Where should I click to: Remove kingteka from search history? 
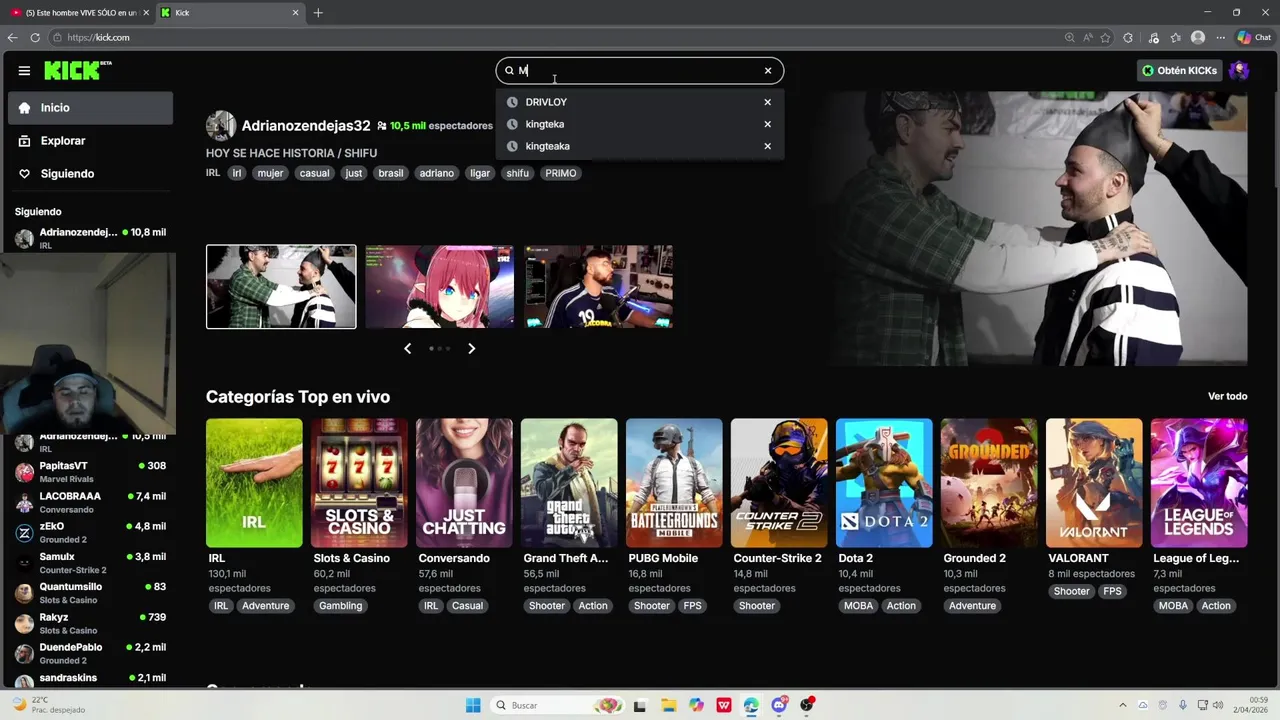tap(768, 124)
